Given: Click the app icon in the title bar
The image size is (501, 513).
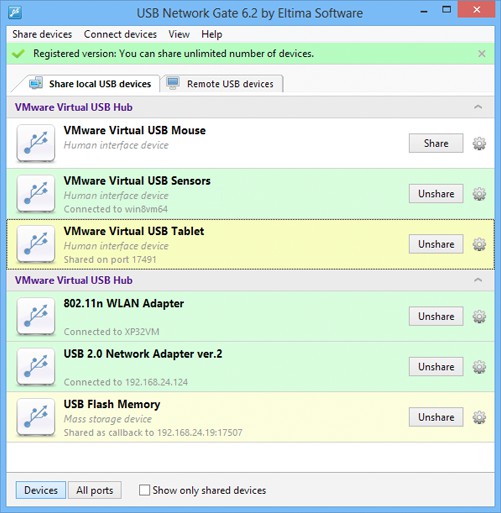Looking at the screenshot, I should click(15, 13).
